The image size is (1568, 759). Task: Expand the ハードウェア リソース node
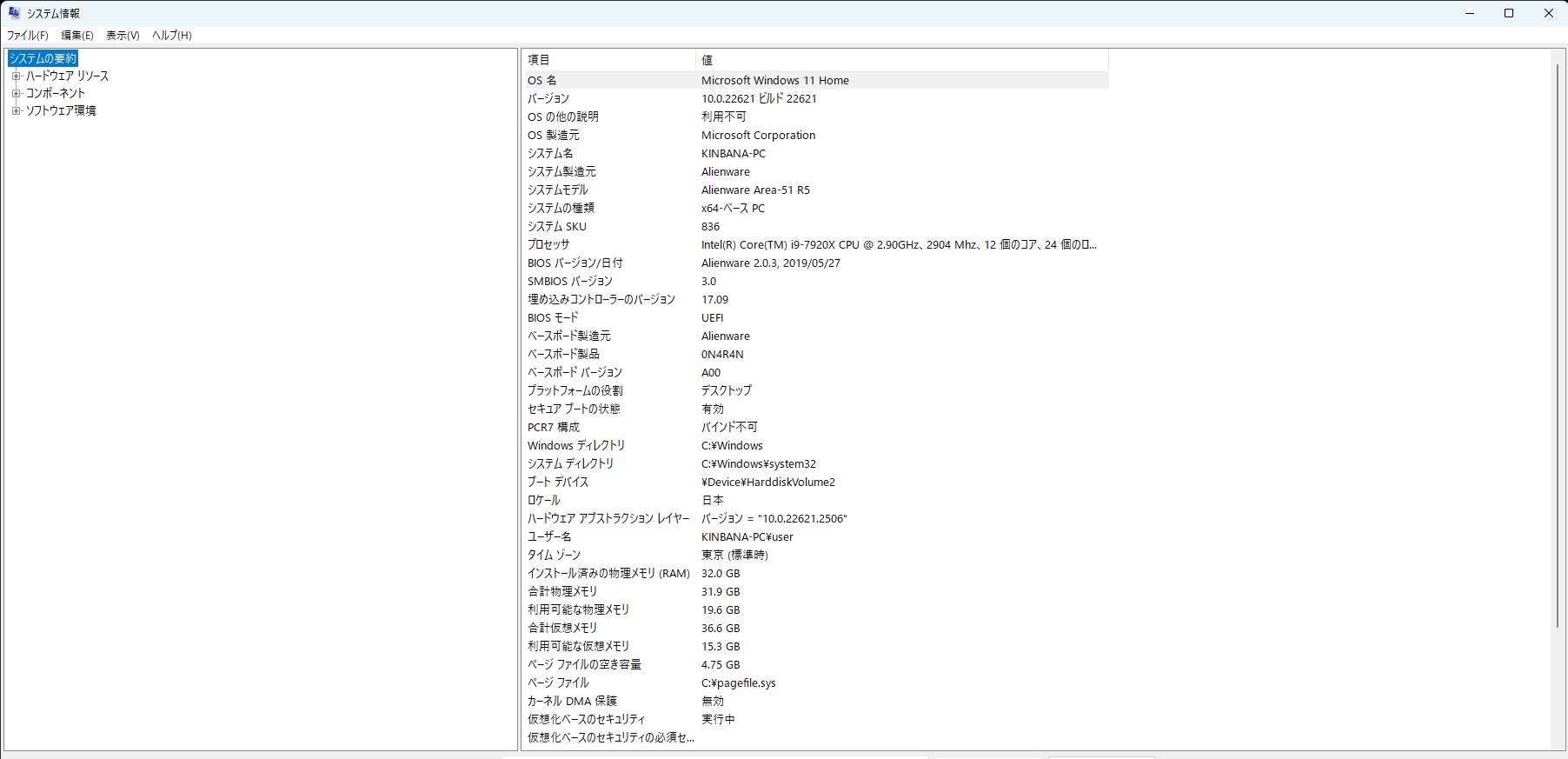tap(16, 76)
